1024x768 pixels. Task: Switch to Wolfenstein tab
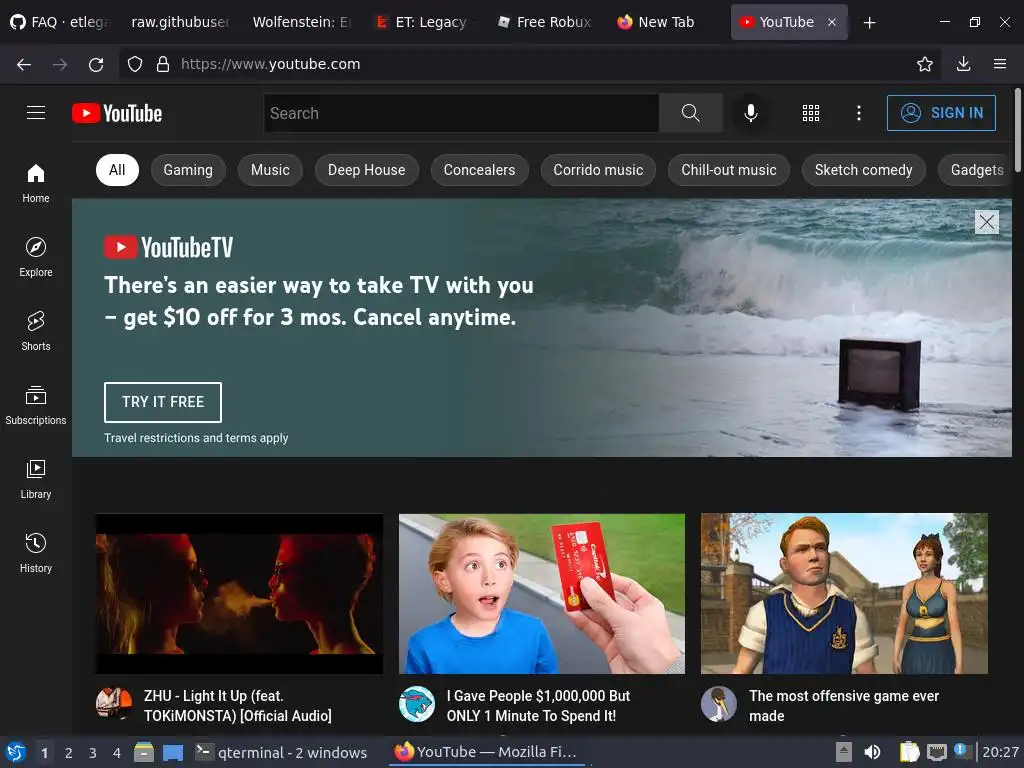(x=302, y=22)
